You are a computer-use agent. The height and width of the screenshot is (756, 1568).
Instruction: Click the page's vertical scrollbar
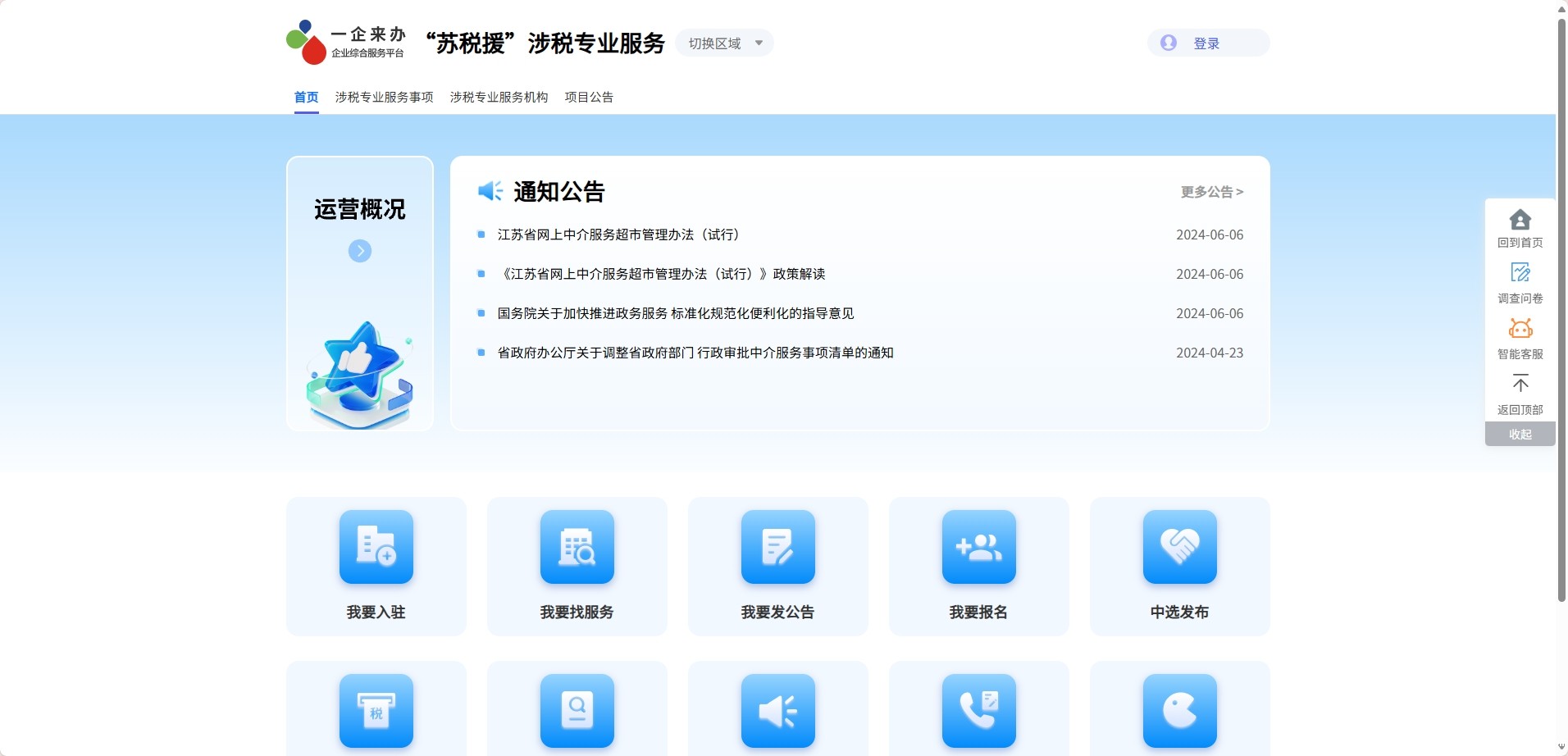[1561, 312]
